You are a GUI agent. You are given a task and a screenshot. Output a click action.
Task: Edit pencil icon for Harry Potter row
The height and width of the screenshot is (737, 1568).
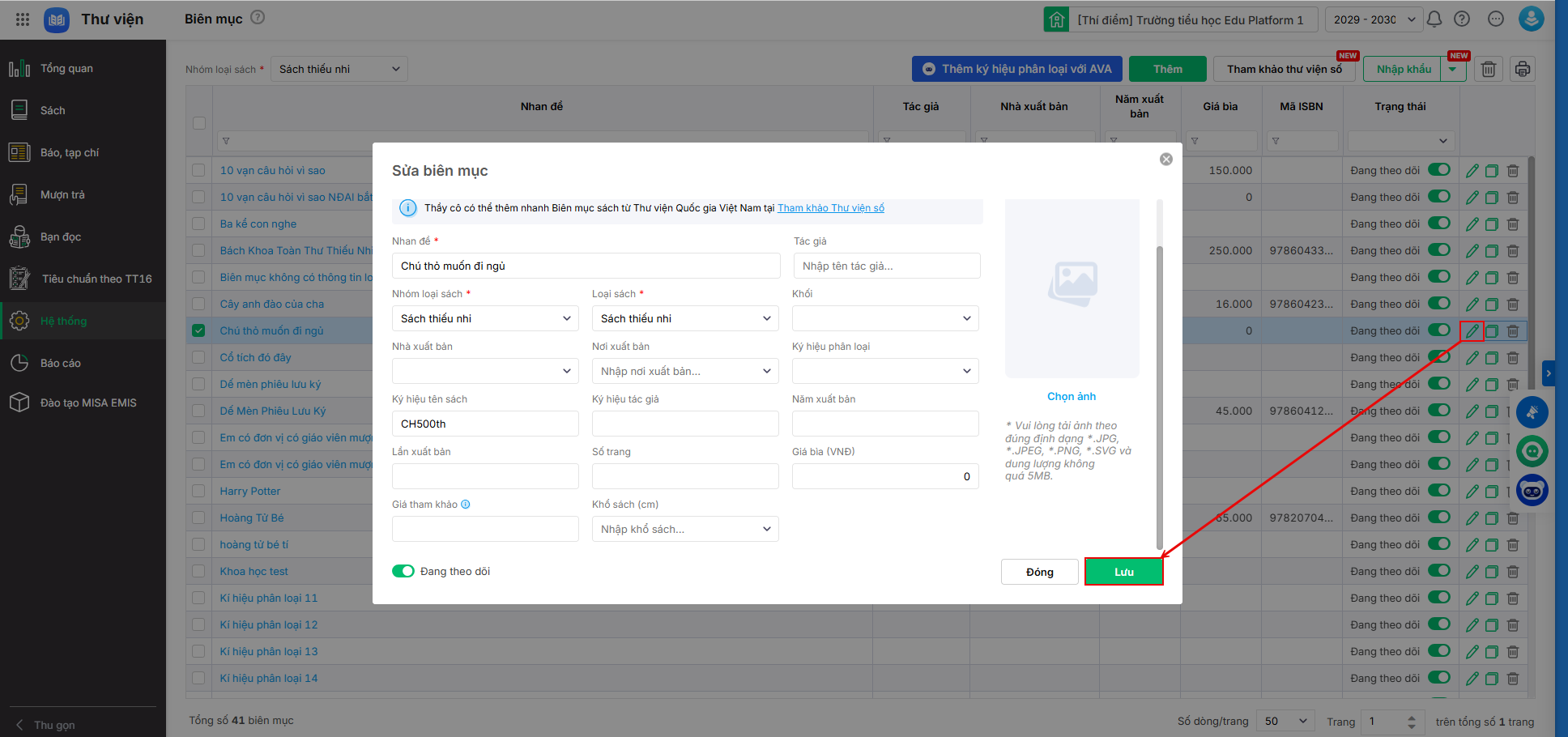coord(1472,492)
